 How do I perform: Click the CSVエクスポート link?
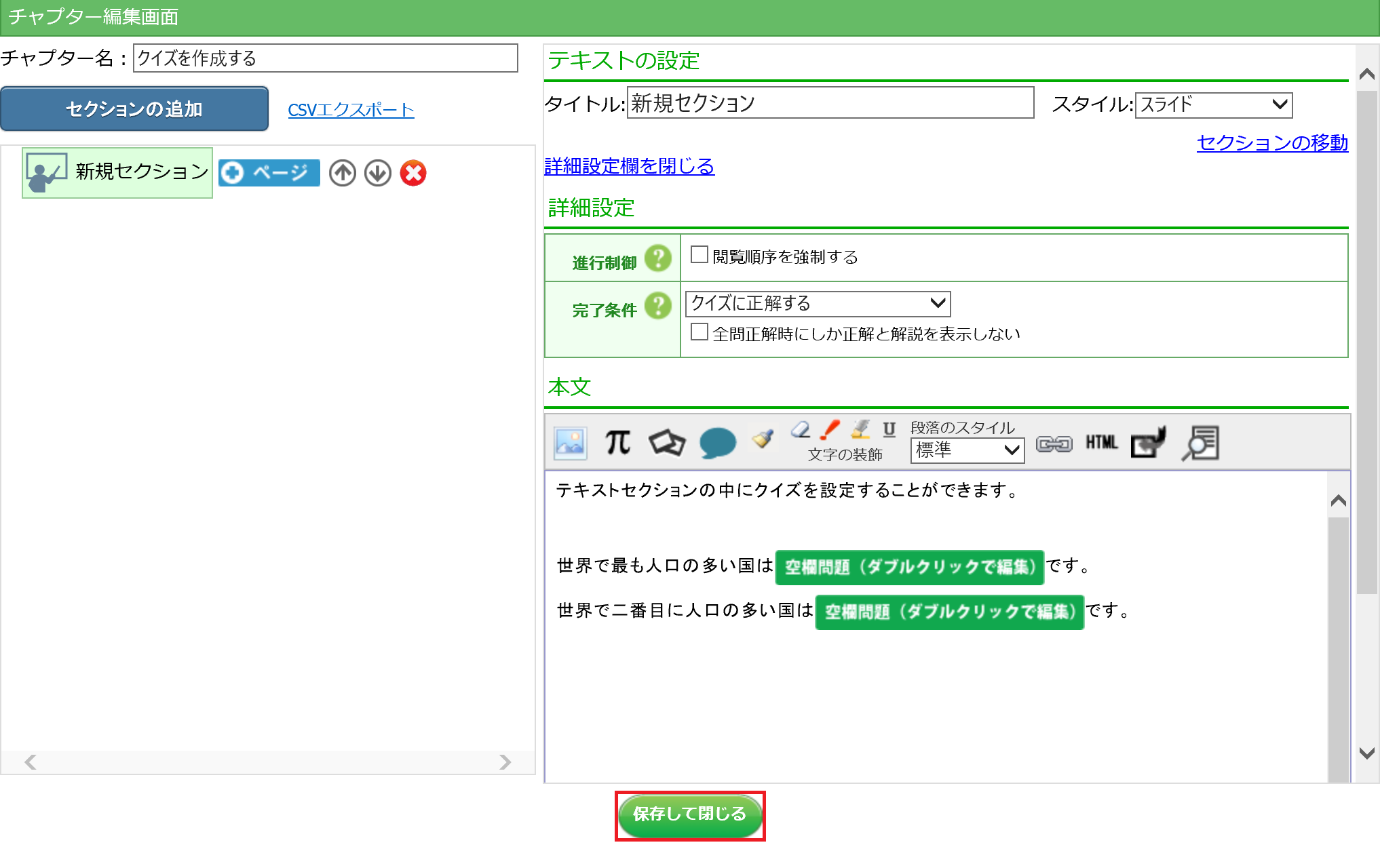(351, 110)
